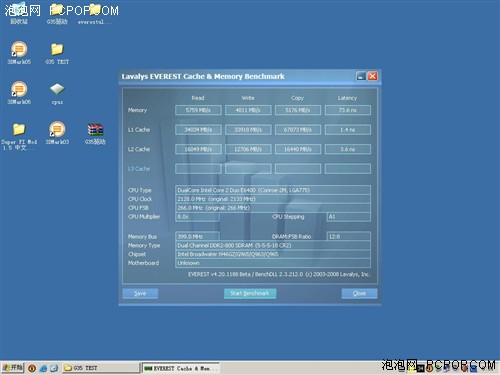The width and height of the screenshot is (500, 375).
Task: Click L1 Cache Latency value 1.4 ns
Action: tap(348, 130)
